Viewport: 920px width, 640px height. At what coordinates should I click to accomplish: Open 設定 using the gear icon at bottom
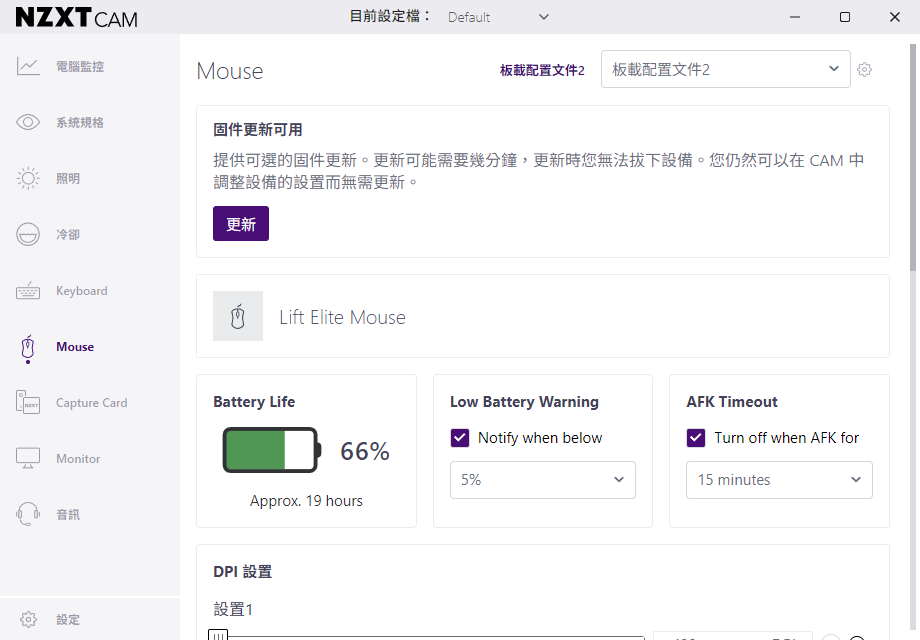(28, 619)
